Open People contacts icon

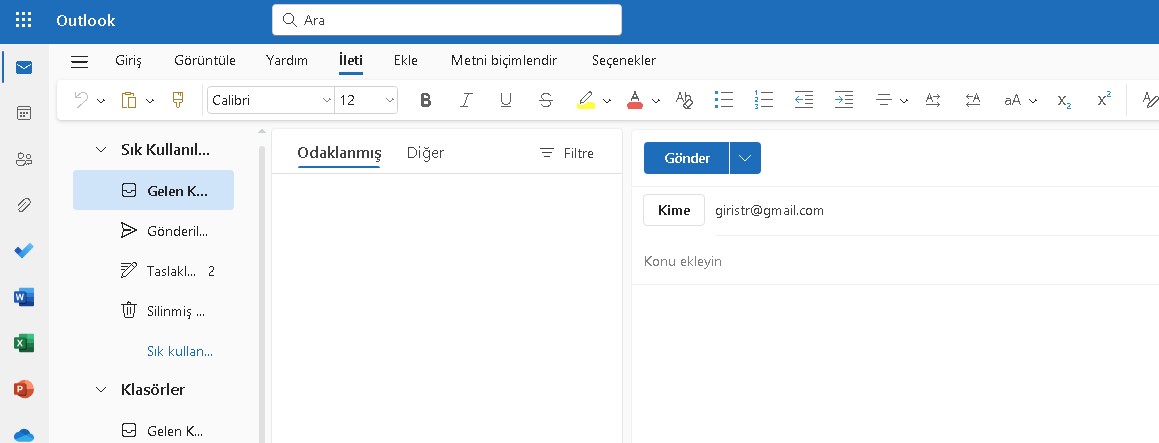pyautogui.click(x=24, y=159)
